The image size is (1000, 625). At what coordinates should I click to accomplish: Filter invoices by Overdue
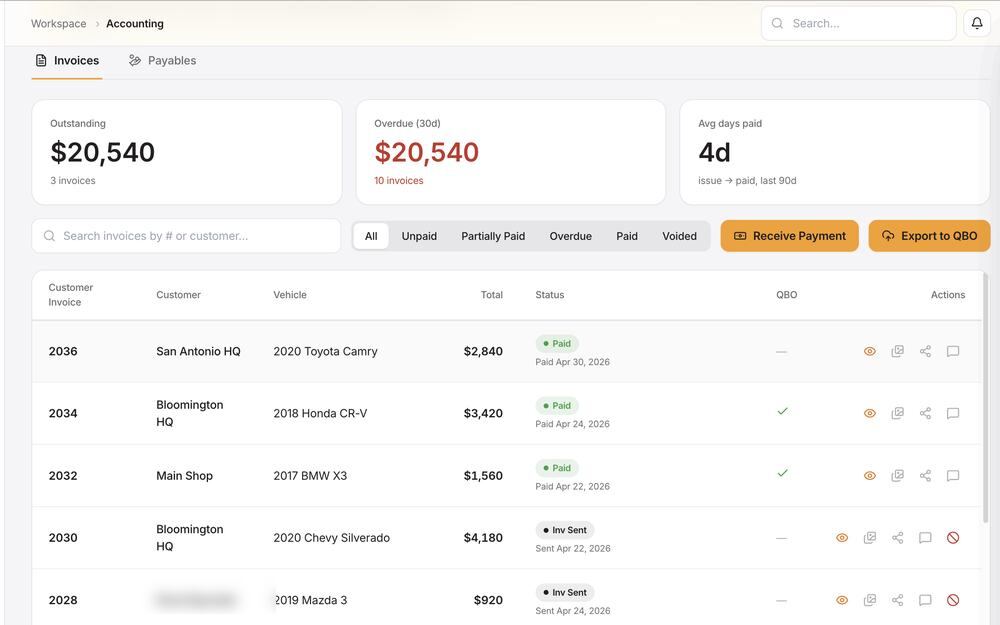click(x=570, y=236)
